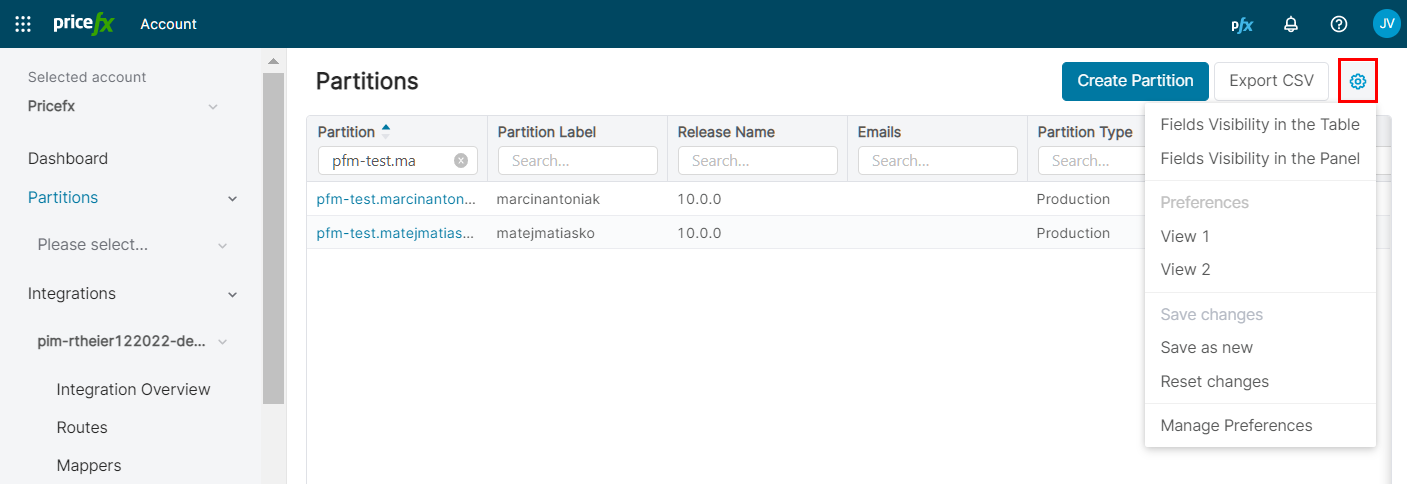Screen dimensions: 1407x484
Task: Select Fields Visibility in the Table
Action: (1259, 125)
